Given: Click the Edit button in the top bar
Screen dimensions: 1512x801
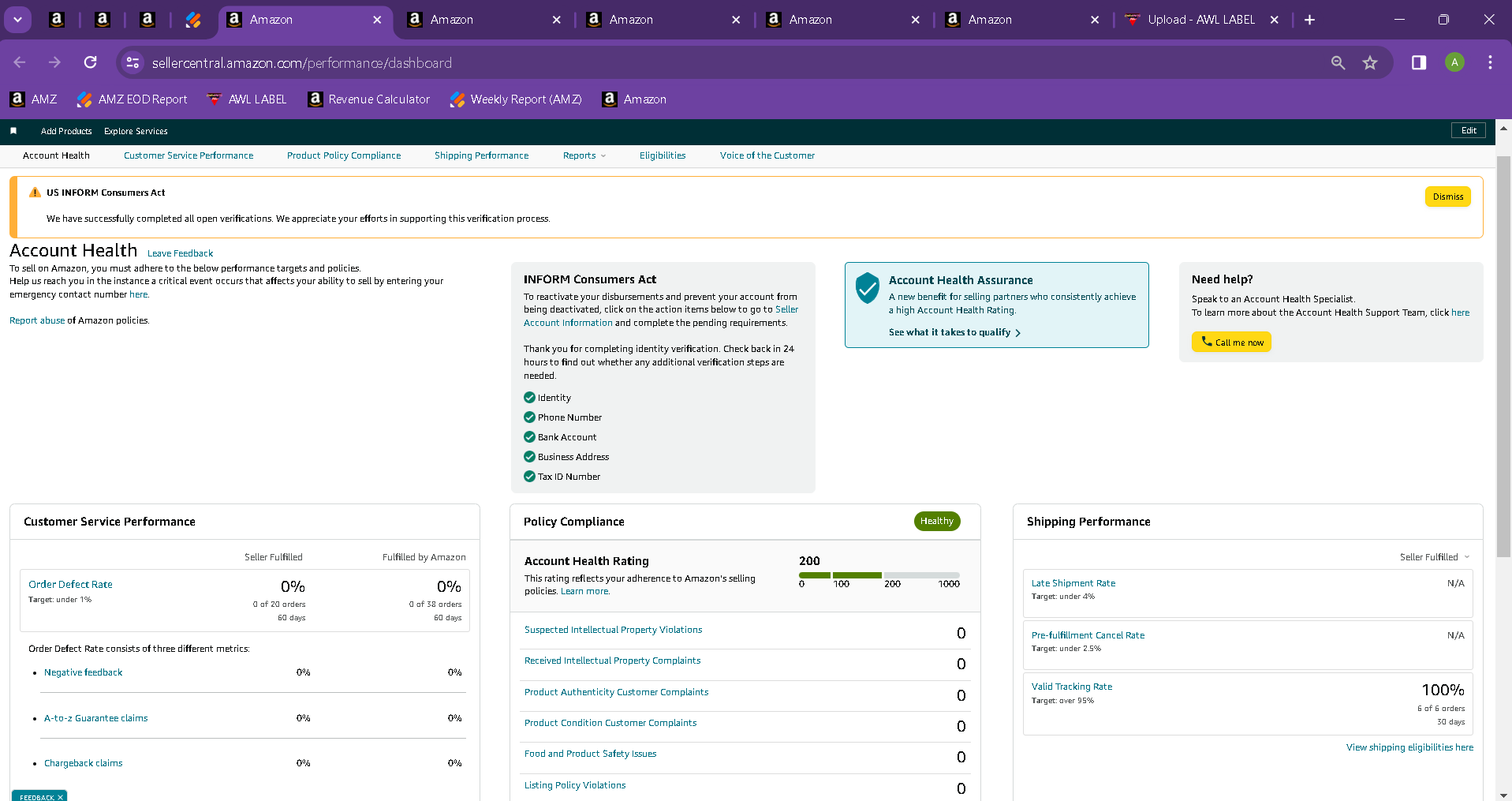Looking at the screenshot, I should pyautogui.click(x=1469, y=130).
